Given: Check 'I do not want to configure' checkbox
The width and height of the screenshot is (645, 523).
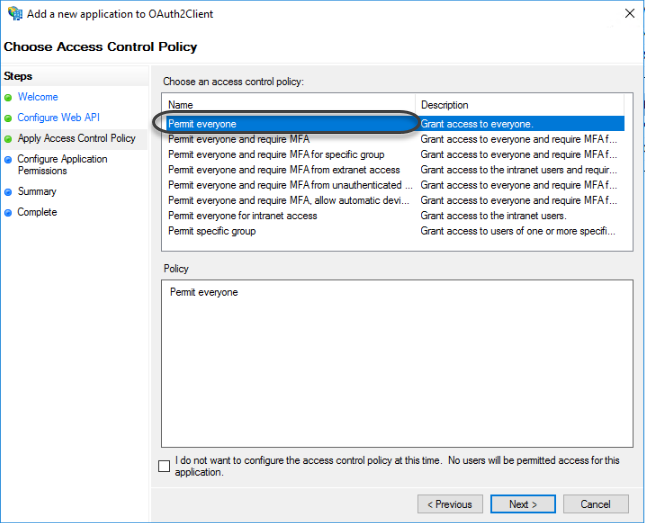Looking at the screenshot, I should [x=164, y=466].
